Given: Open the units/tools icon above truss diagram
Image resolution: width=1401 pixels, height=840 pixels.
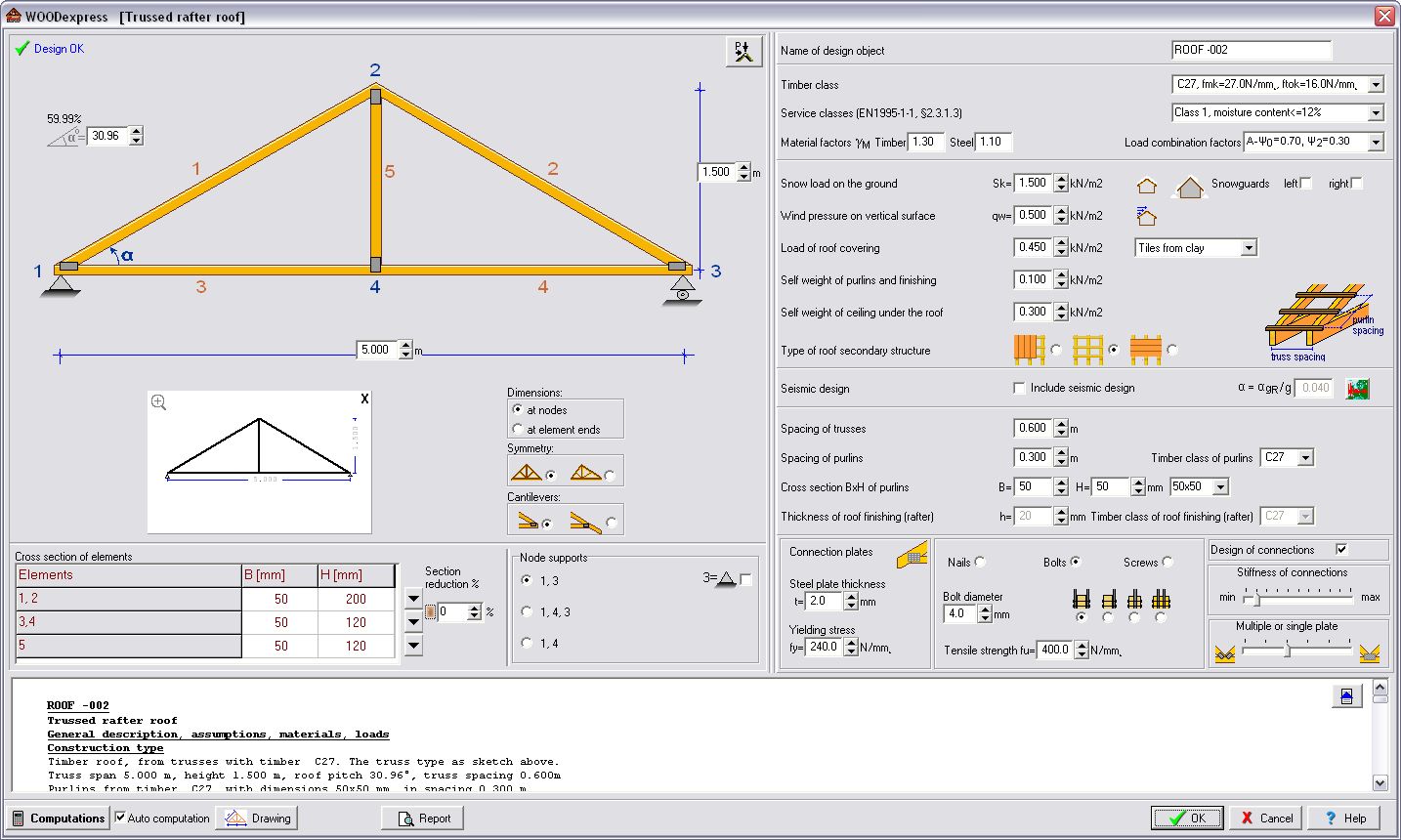Looking at the screenshot, I should [x=743, y=52].
